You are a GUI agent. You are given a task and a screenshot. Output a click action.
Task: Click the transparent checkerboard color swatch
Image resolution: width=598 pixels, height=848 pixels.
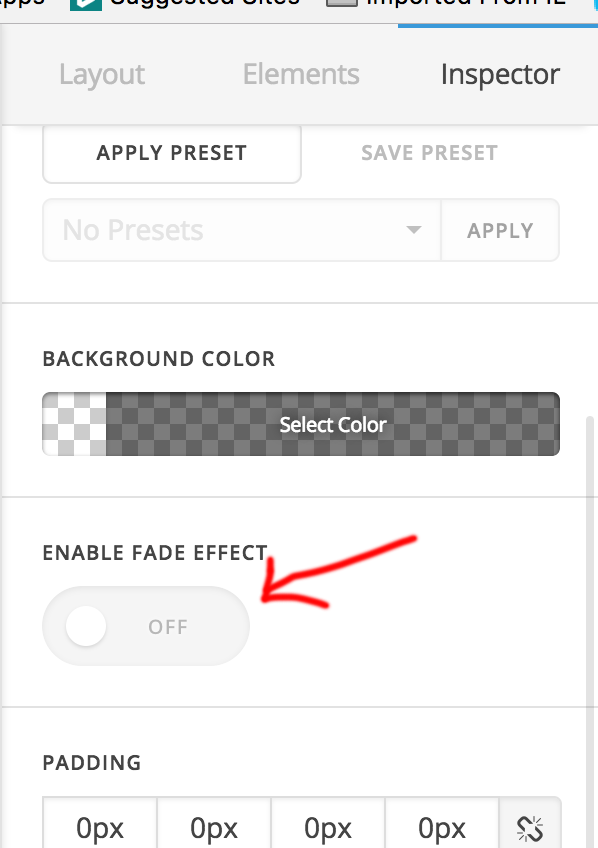pos(75,424)
